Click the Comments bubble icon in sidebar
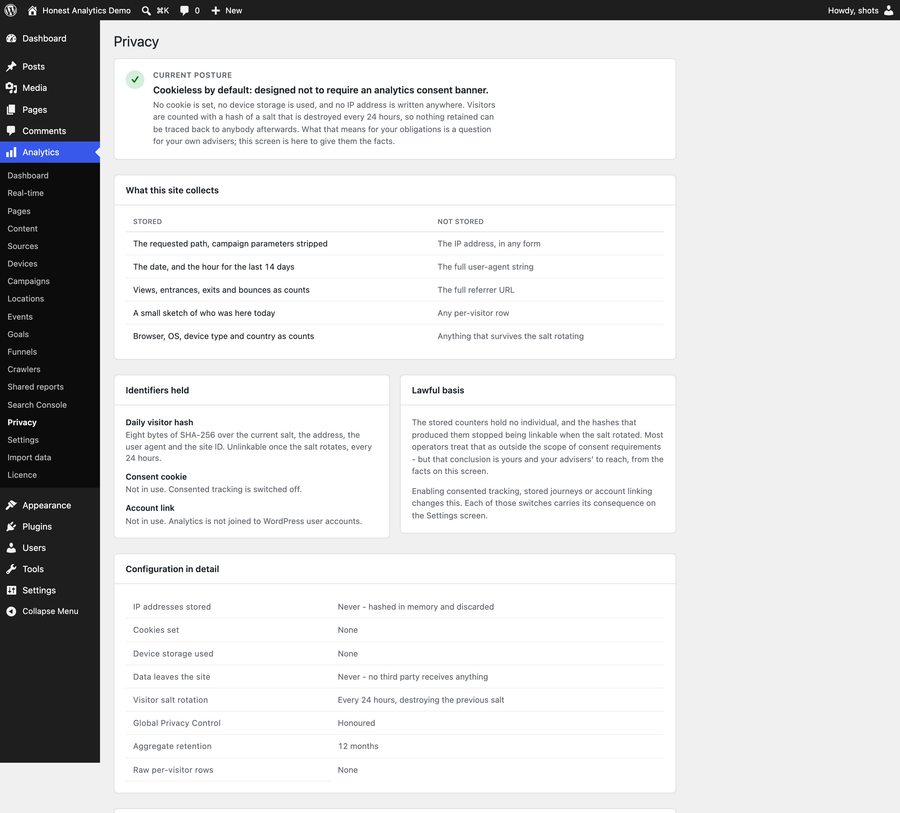900x813 pixels. (11, 131)
